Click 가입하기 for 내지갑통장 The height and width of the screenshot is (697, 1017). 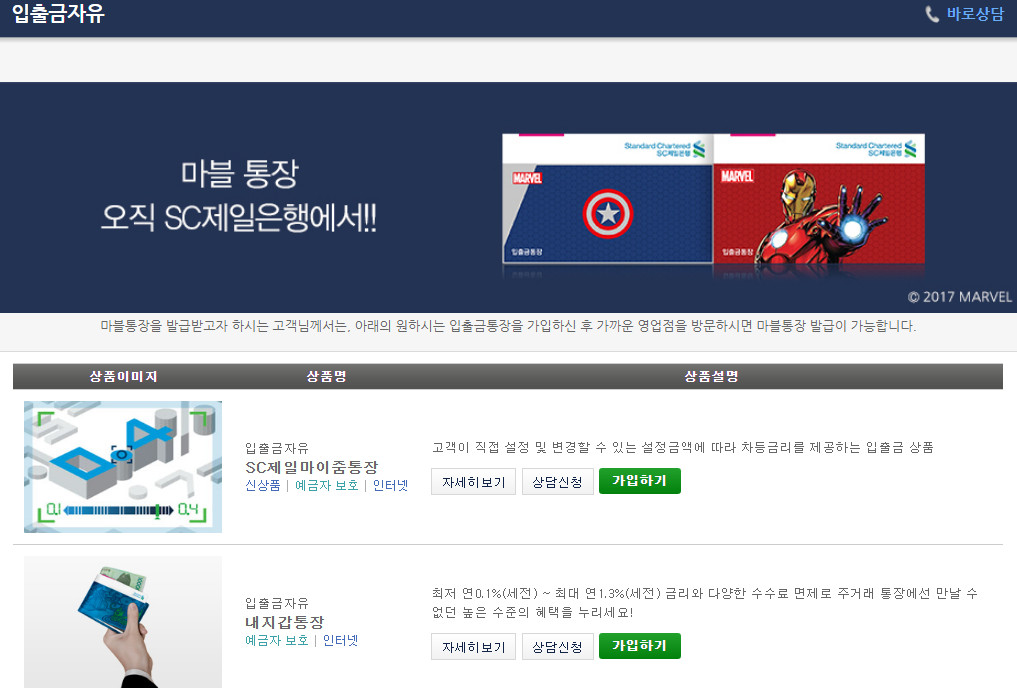point(640,646)
